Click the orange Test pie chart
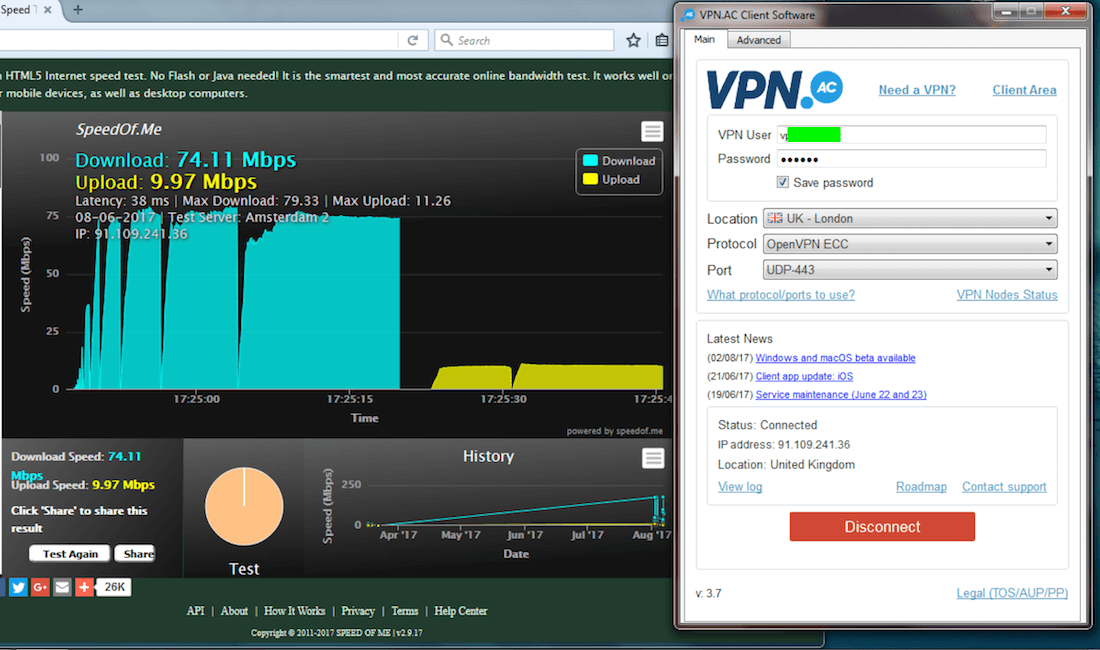Image resolution: width=1100 pixels, height=650 pixels. click(x=244, y=506)
